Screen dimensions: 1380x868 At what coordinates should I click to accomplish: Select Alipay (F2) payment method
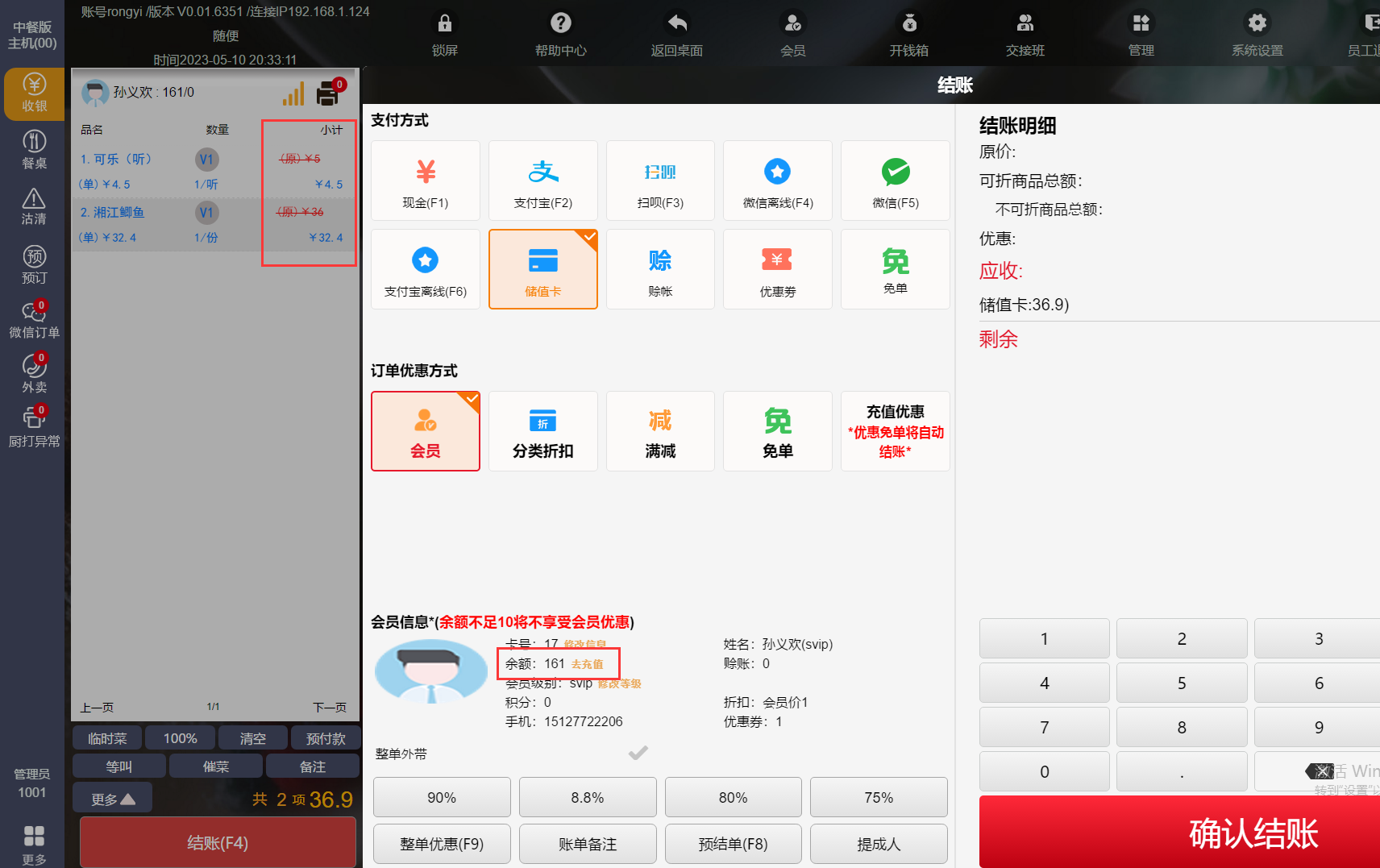tap(542, 181)
